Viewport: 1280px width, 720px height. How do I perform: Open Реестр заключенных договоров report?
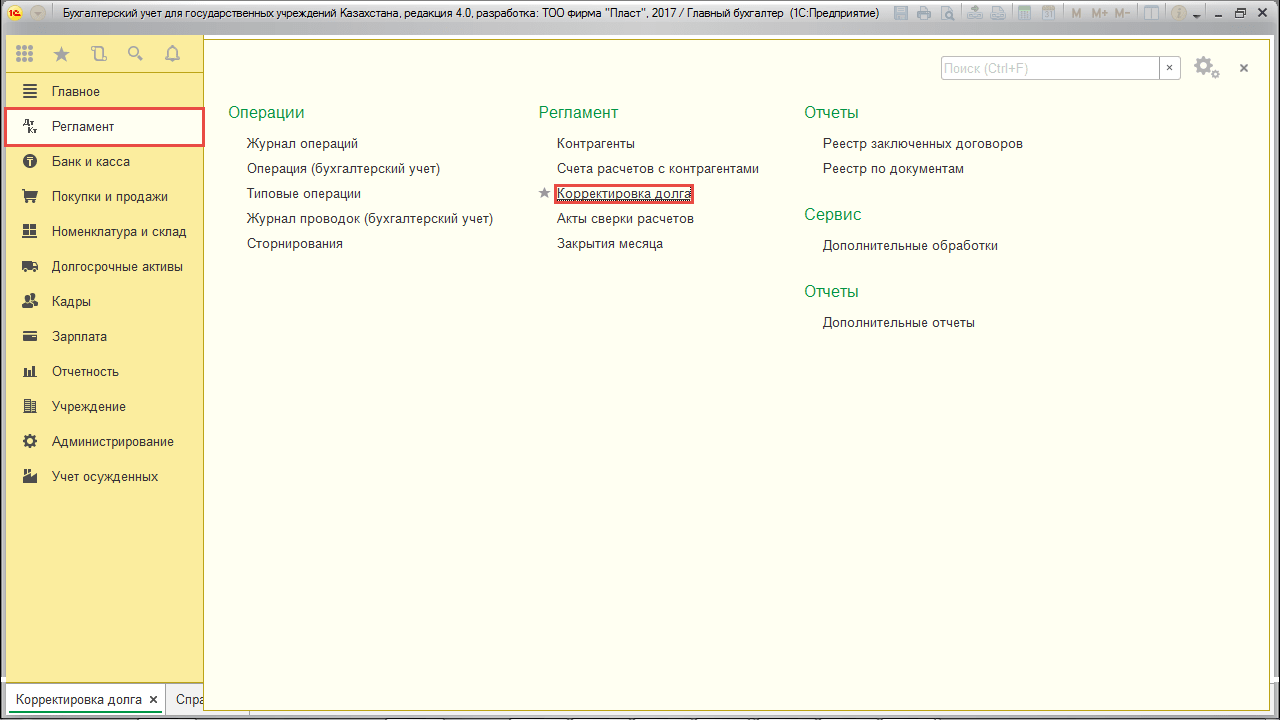click(x=922, y=143)
